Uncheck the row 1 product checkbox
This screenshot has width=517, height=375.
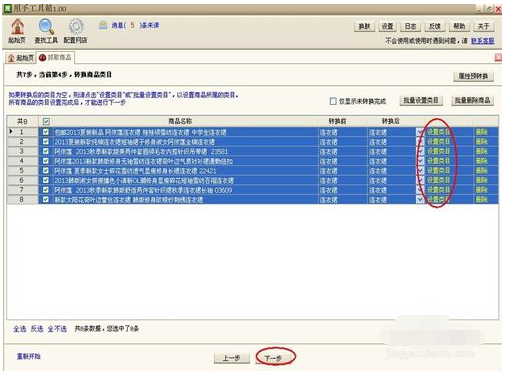point(46,132)
